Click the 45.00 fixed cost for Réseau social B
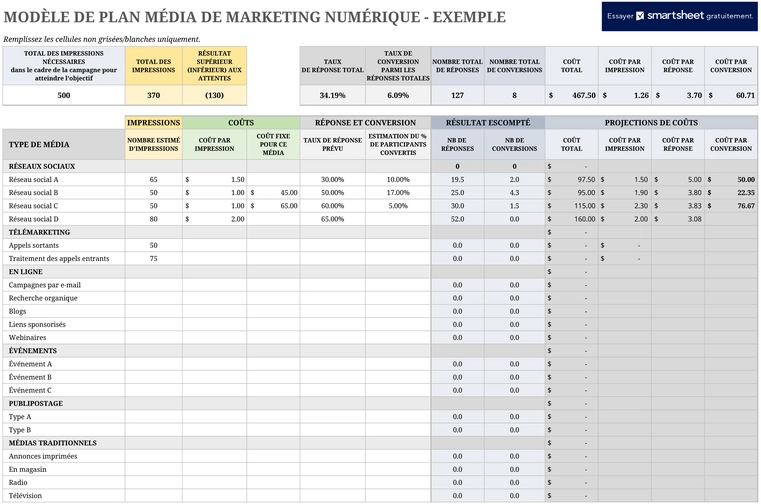Image resolution: width=761 pixels, height=504 pixels. 273,192
